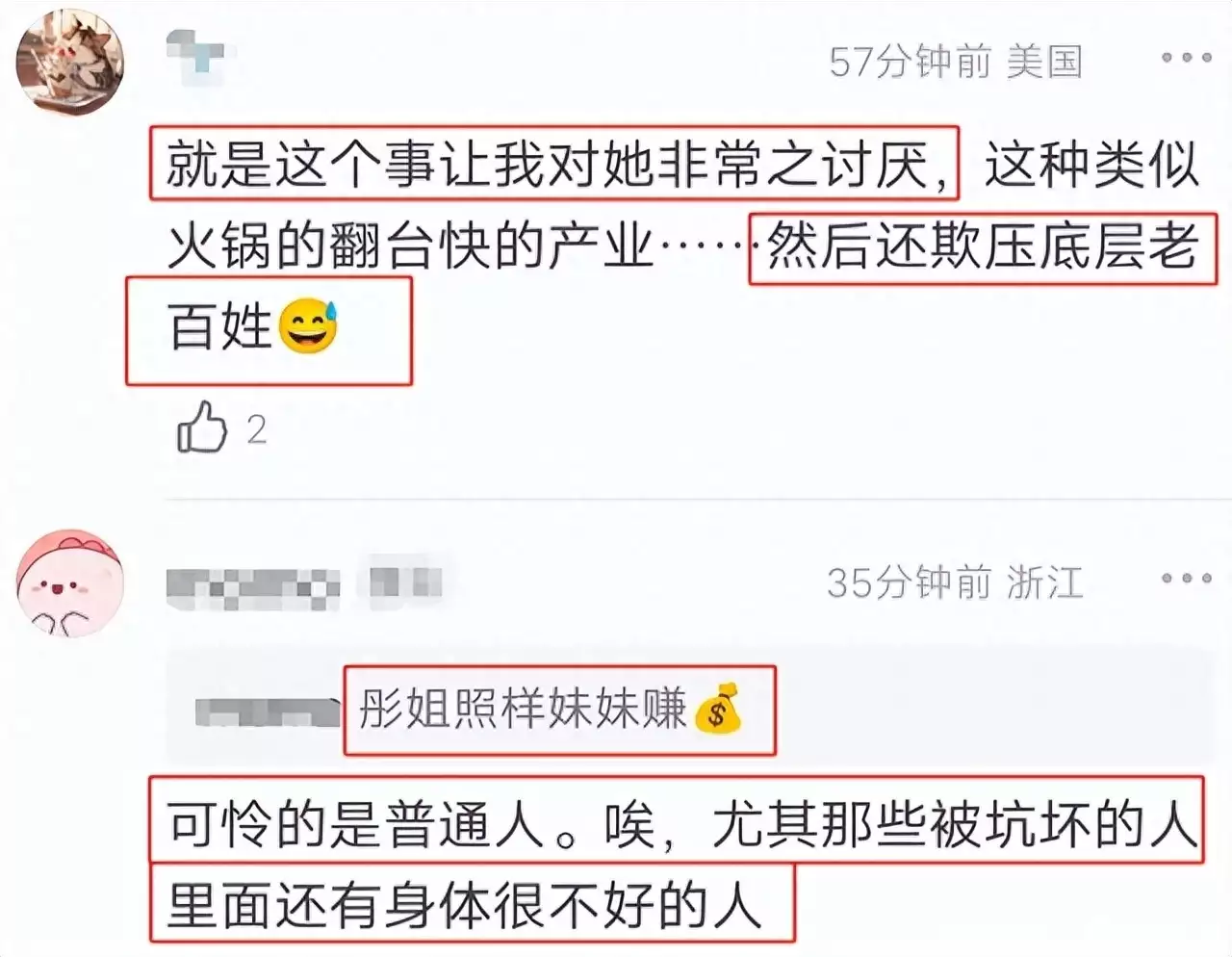This screenshot has height=957, width=1232.
Task: Open three-dot menu on the 57分钟前 comment
Action: click(1186, 58)
